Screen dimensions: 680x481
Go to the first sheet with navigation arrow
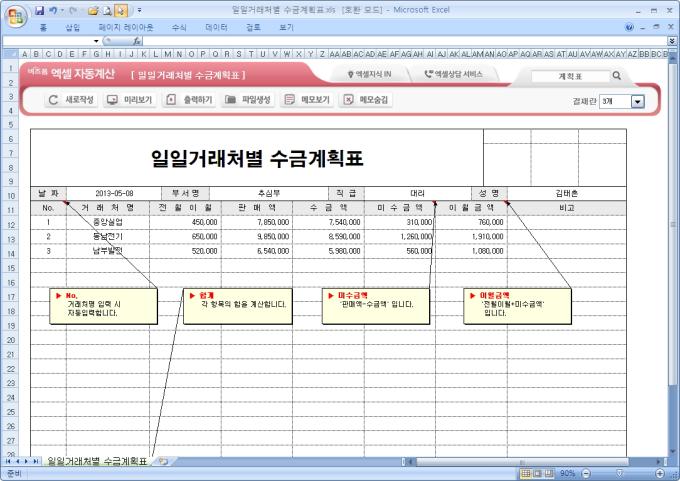pyautogui.click(x=8, y=461)
